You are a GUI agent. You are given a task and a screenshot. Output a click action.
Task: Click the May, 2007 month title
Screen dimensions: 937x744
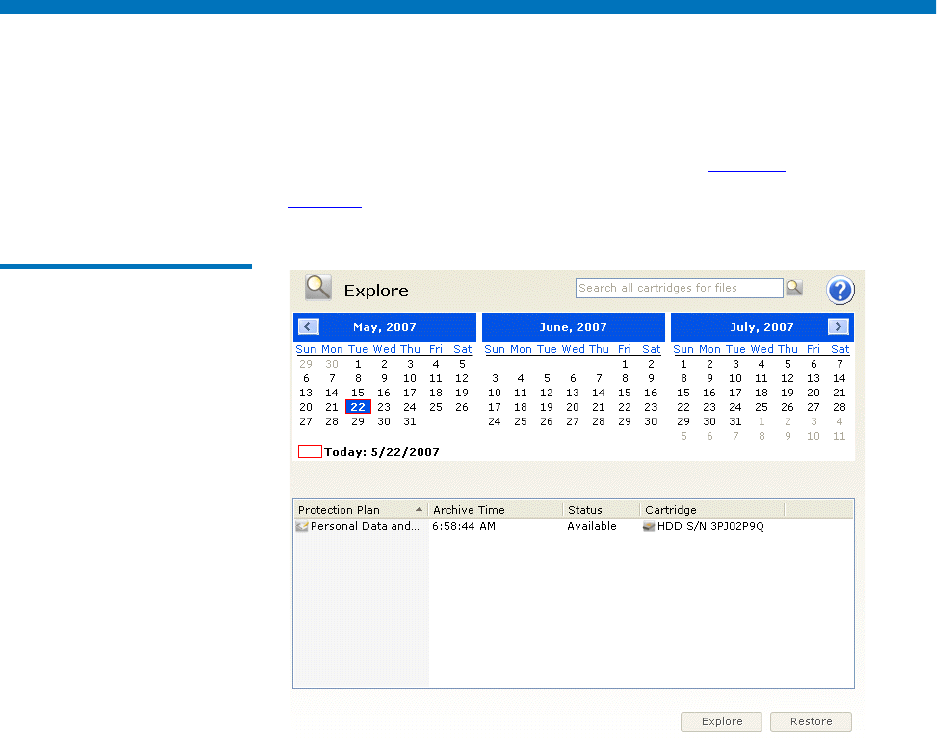click(385, 327)
